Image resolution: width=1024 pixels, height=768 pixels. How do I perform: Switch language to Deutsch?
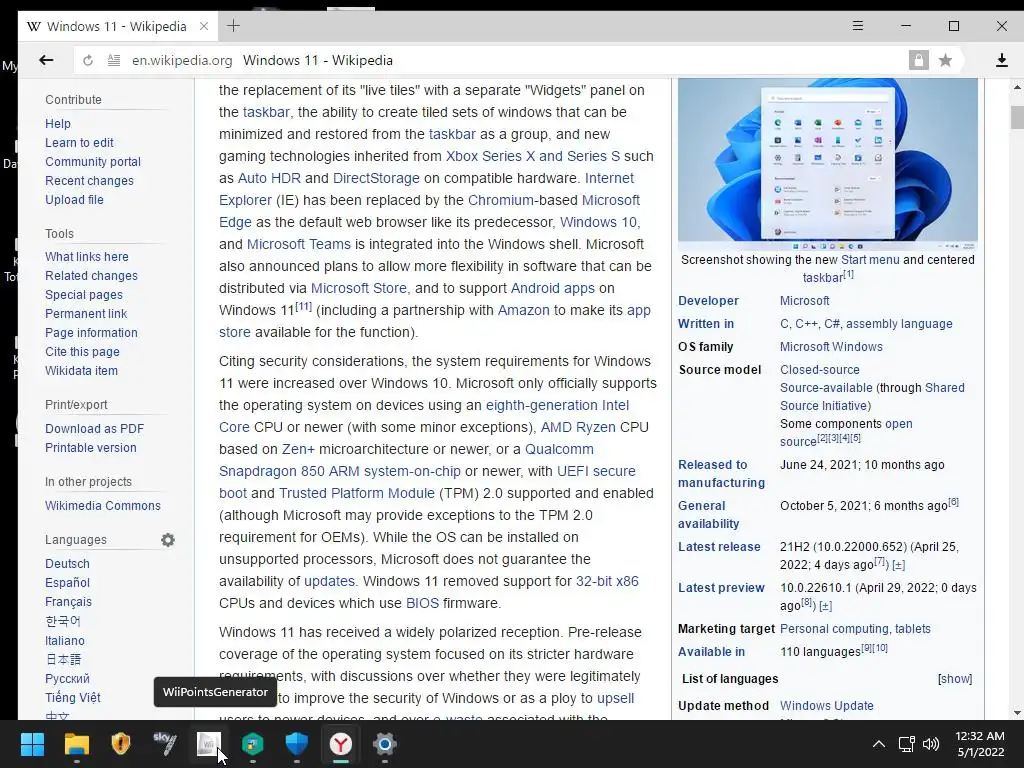(x=67, y=564)
